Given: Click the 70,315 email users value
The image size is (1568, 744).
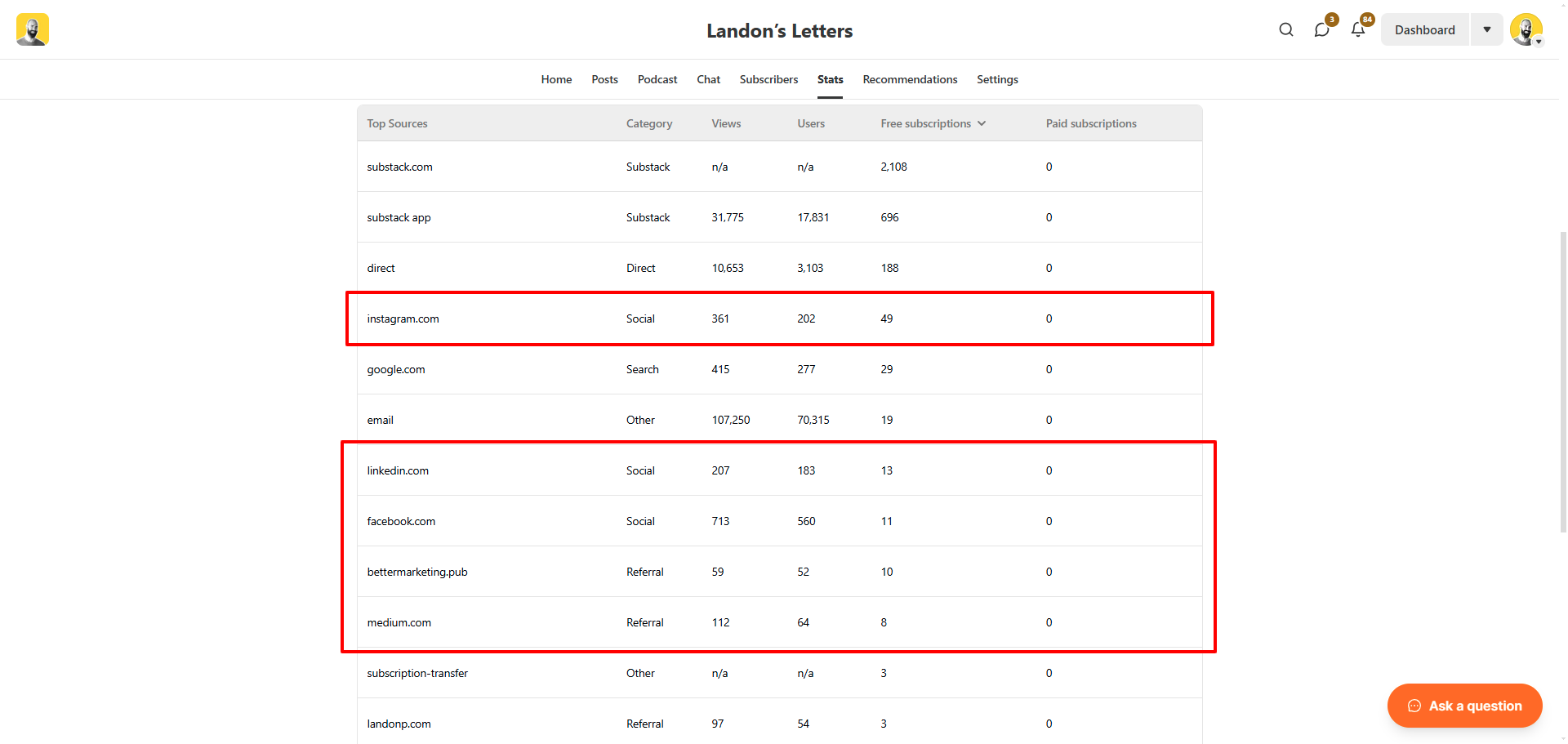Looking at the screenshot, I should pos(813,420).
